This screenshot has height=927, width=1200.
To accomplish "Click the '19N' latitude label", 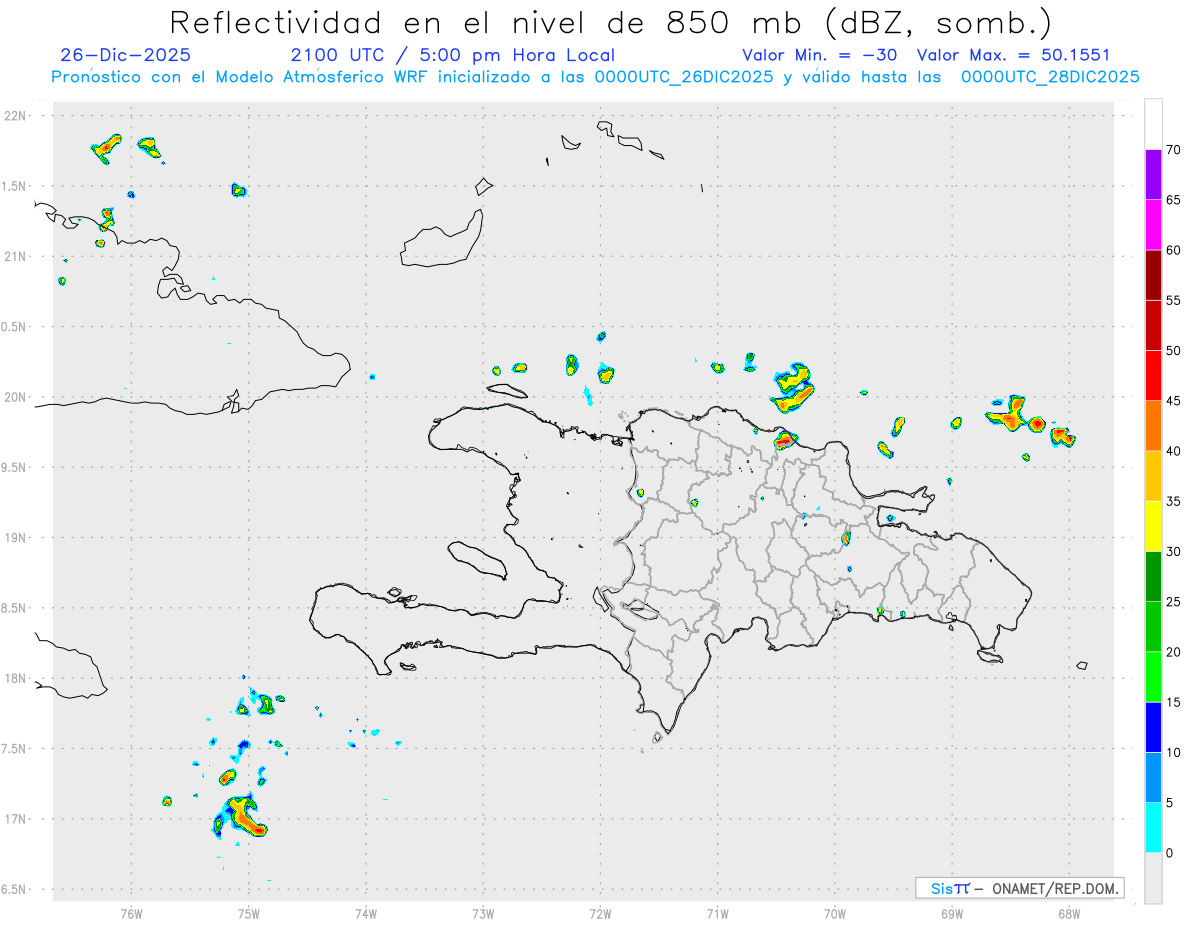I will (17, 538).
